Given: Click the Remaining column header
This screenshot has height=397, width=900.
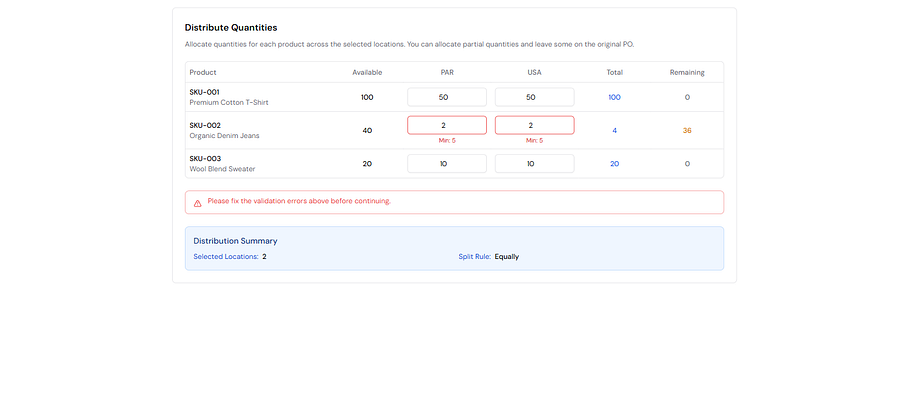Looking at the screenshot, I should [687, 72].
